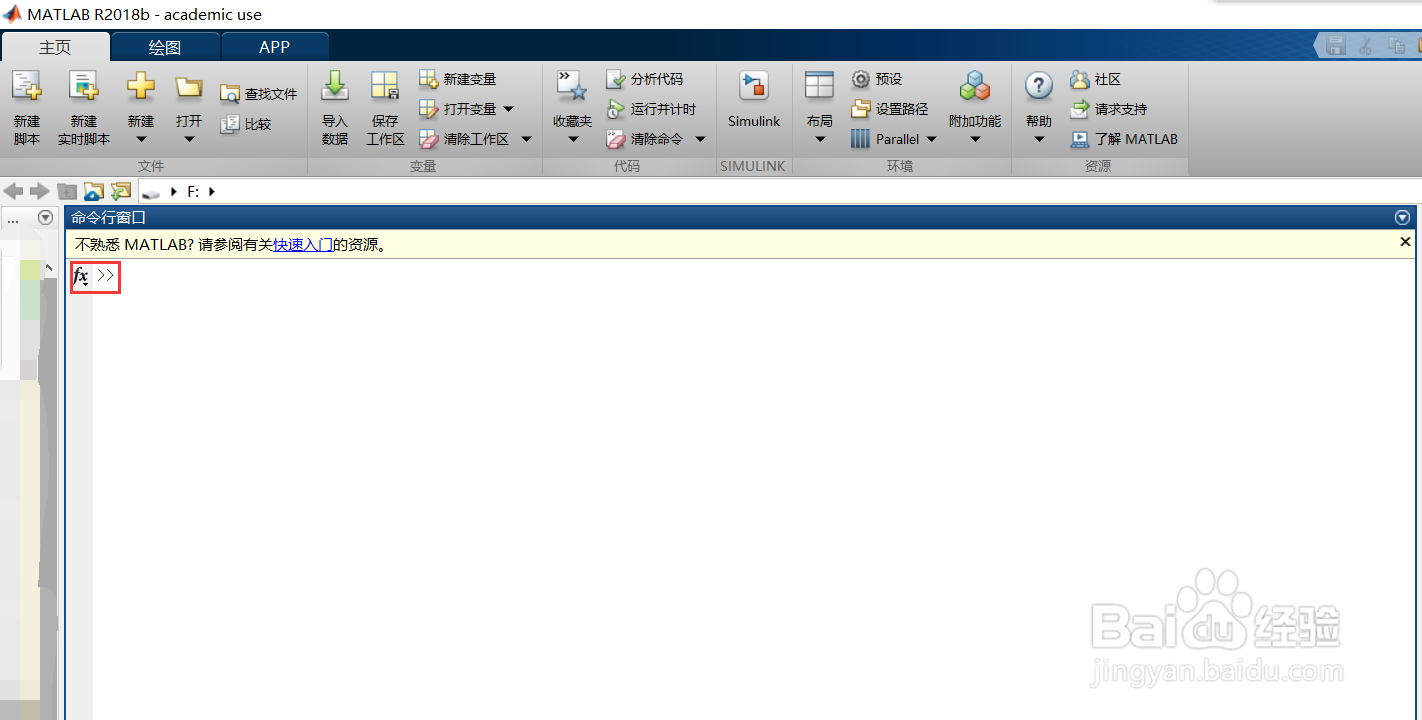Click 清除工作区 clear workspace
Image resolution: width=1422 pixels, height=720 pixels.
point(465,139)
